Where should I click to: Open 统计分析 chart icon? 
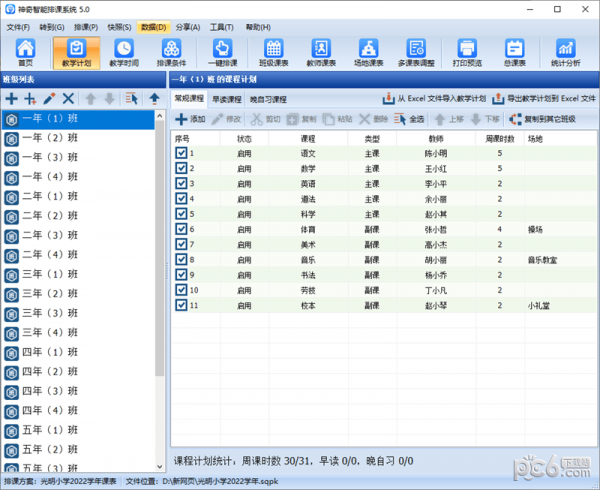(x=566, y=53)
